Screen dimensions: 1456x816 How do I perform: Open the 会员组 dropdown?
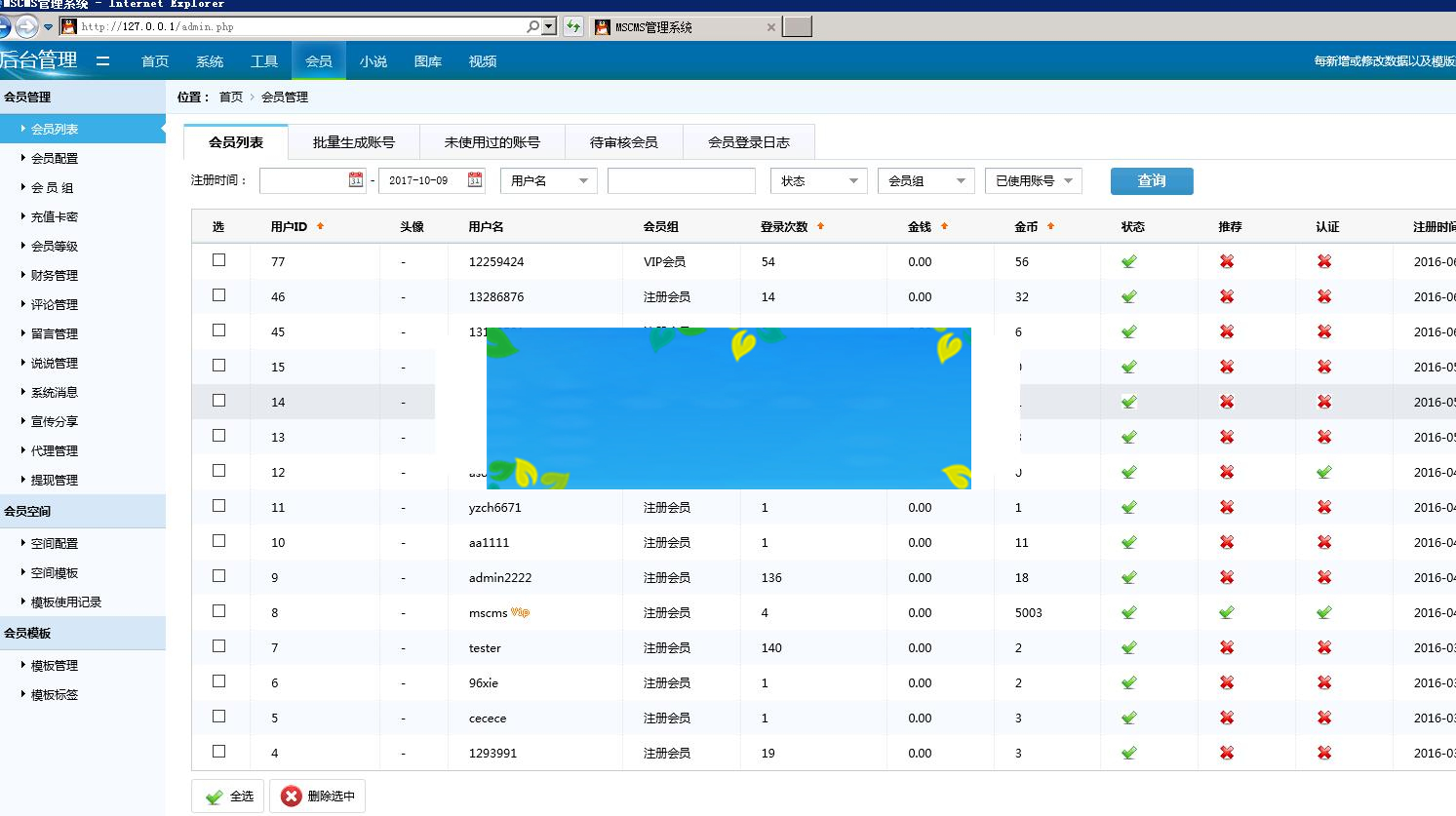[925, 180]
